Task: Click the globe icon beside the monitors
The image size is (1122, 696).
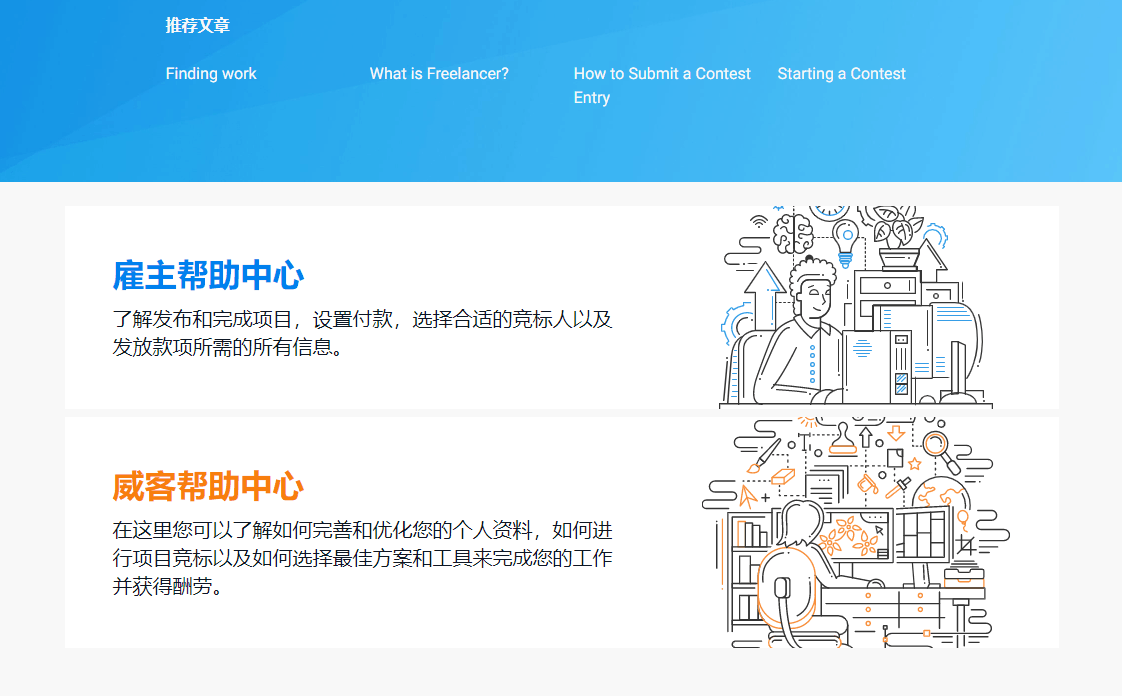Action: click(941, 492)
